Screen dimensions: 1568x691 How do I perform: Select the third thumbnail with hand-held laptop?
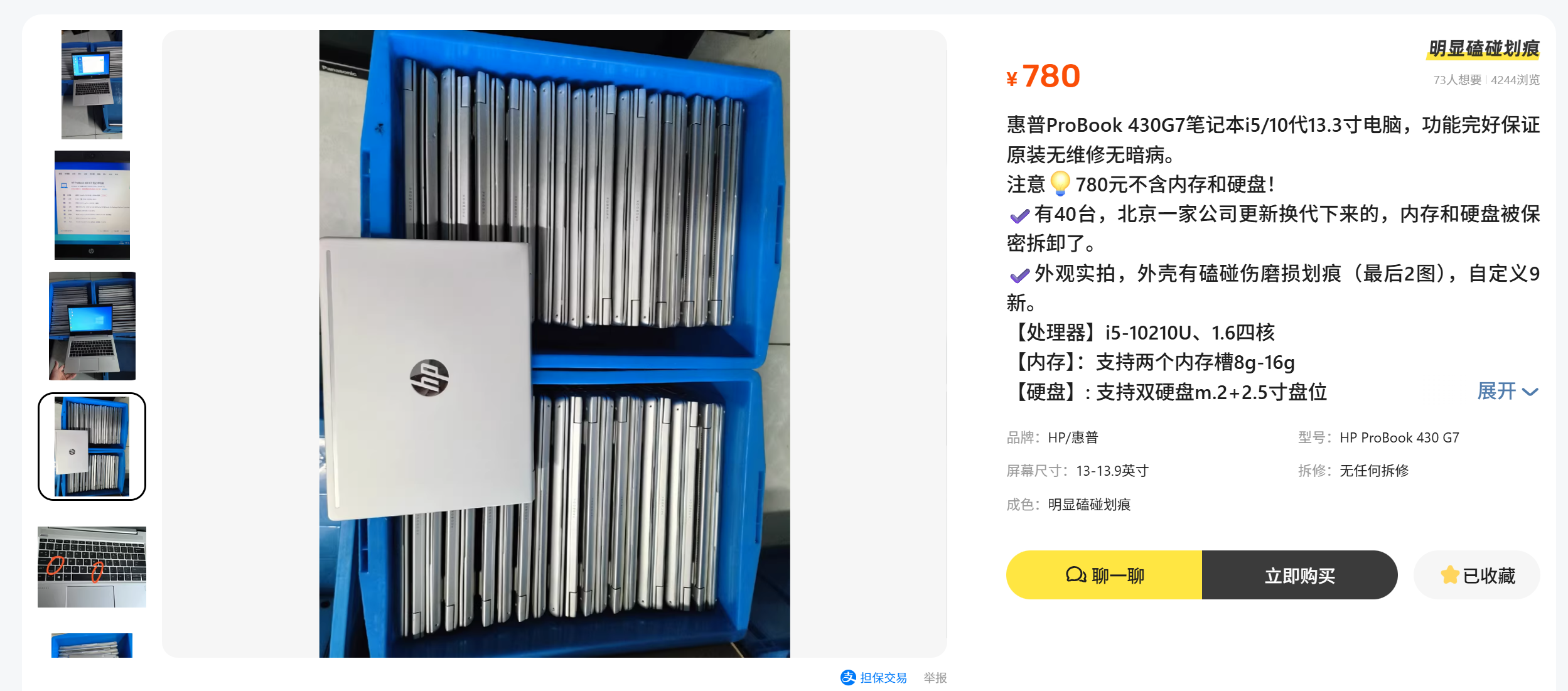pyautogui.click(x=92, y=326)
